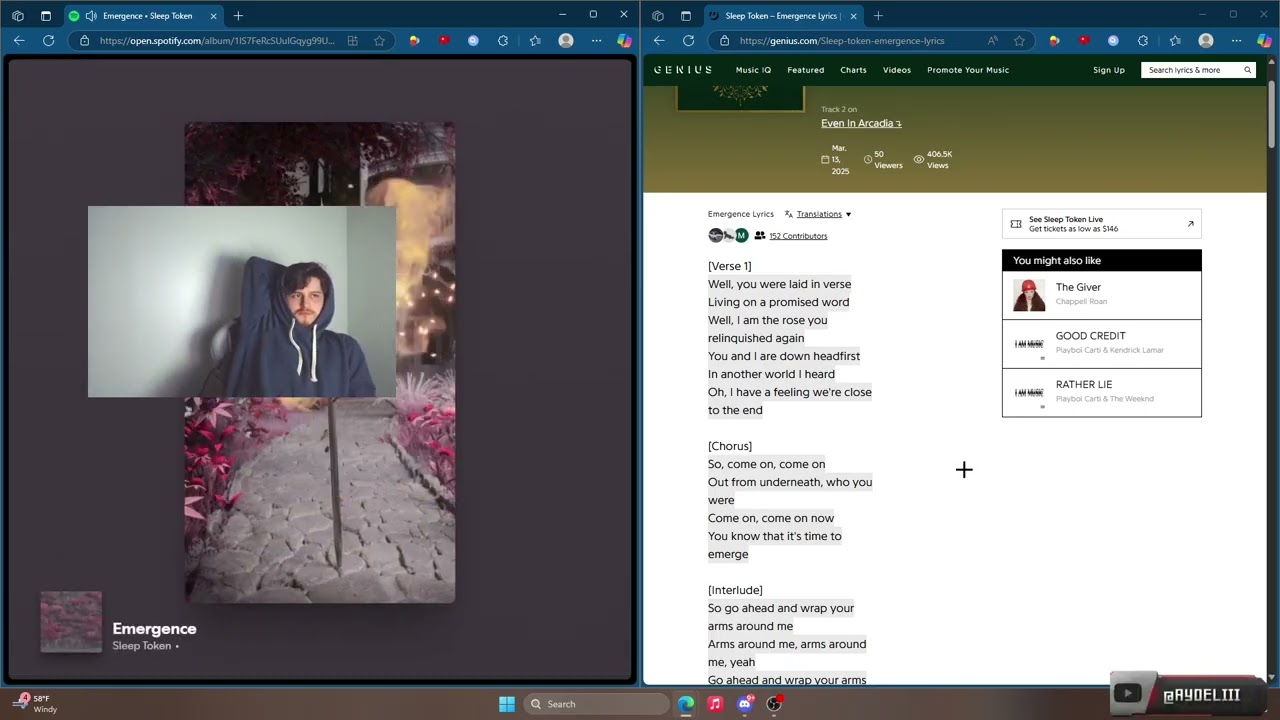Open the Apple Music taskbar icon
Image resolution: width=1280 pixels, height=720 pixels.
coord(715,704)
